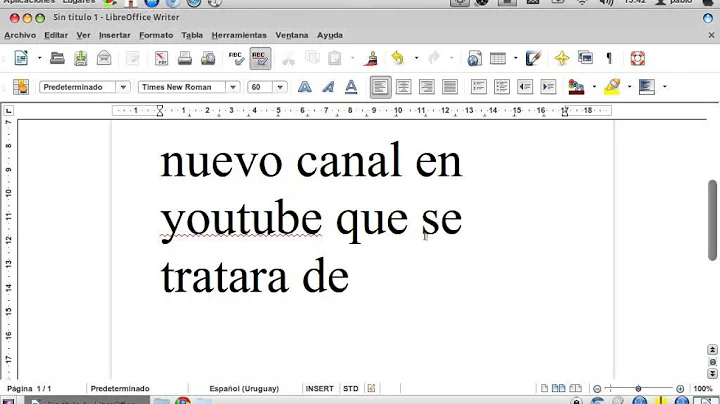The height and width of the screenshot is (404, 720).
Task: Click the vertical scrollbar thumb
Action: click(x=712, y=220)
